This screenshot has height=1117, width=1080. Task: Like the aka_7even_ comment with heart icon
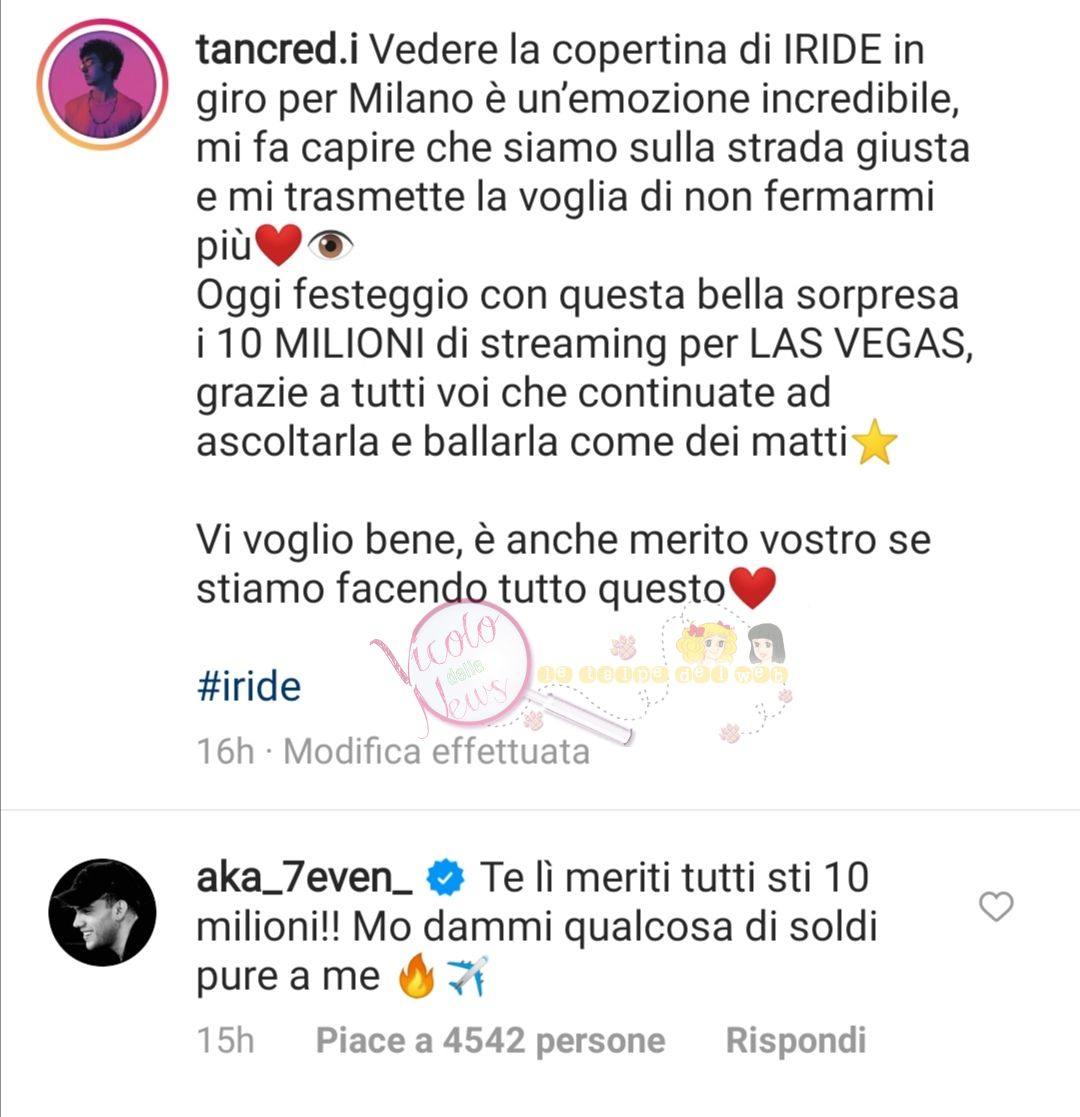(995, 906)
